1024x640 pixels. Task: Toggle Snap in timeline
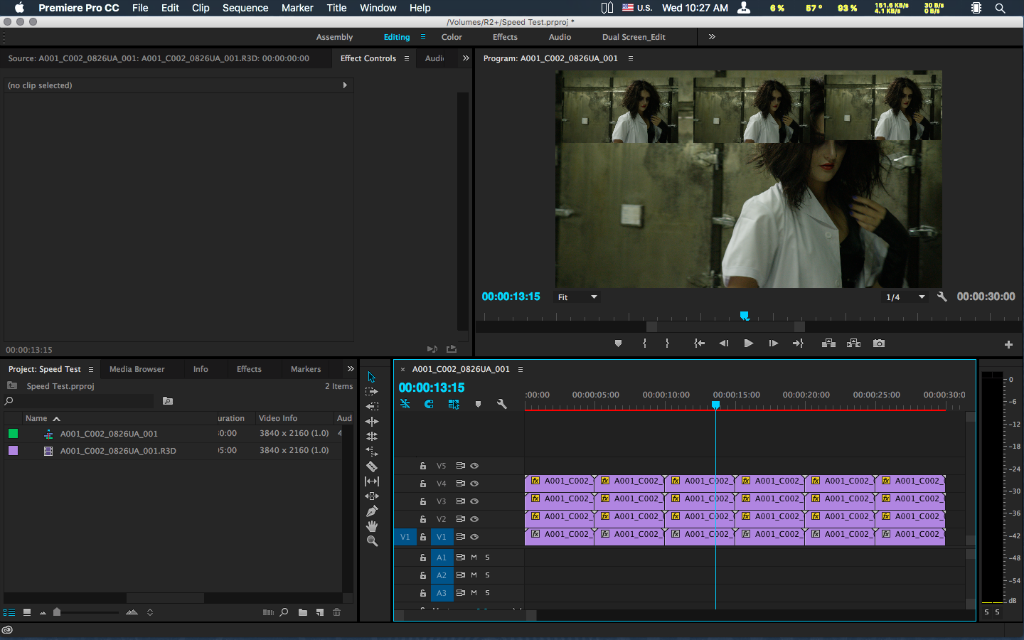tap(429, 404)
